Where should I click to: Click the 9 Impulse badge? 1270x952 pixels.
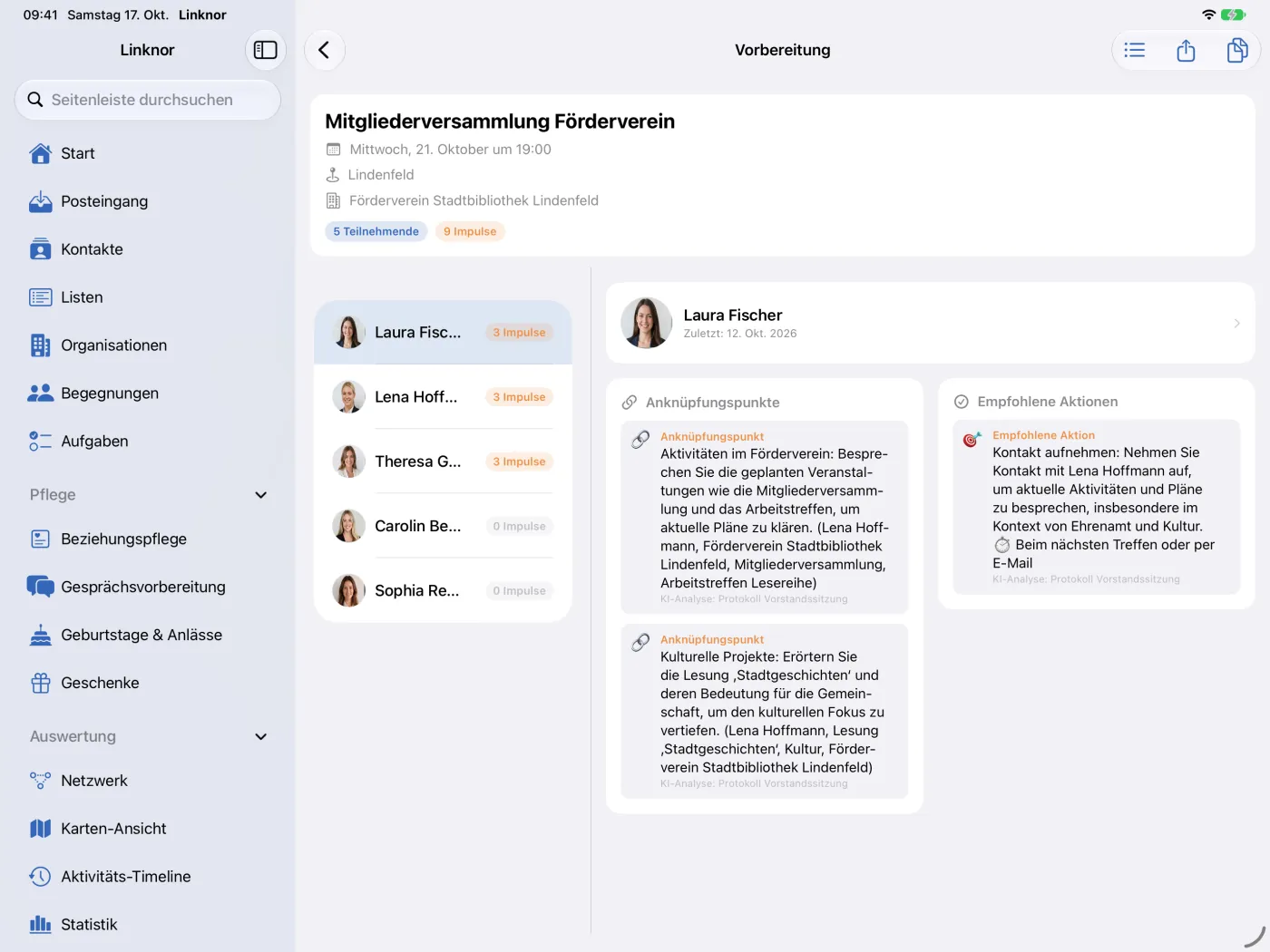(x=470, y=231)
